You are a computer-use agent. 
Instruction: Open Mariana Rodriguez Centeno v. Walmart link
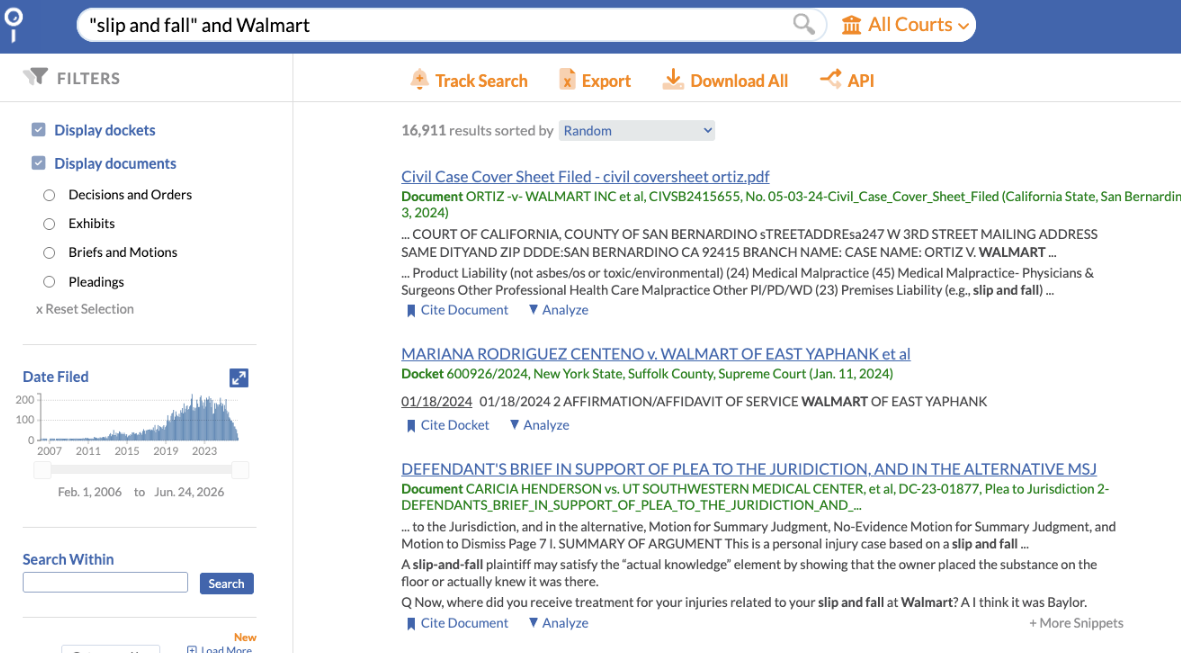pyautogui.click(x=655, y=353)
